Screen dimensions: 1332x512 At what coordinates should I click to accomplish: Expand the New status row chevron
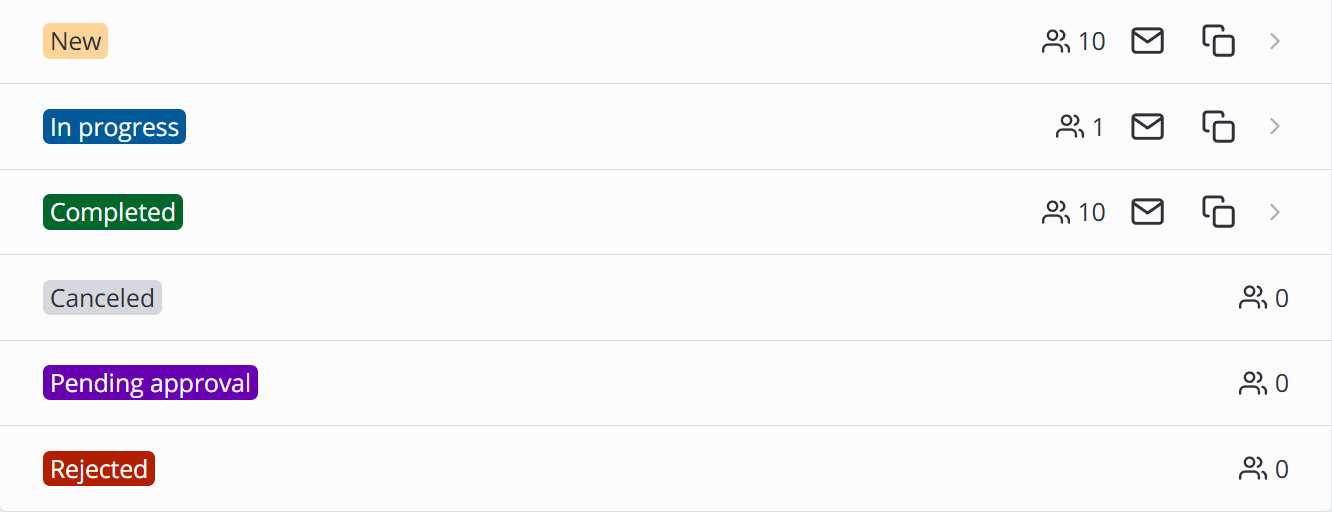pos(1275,41)
